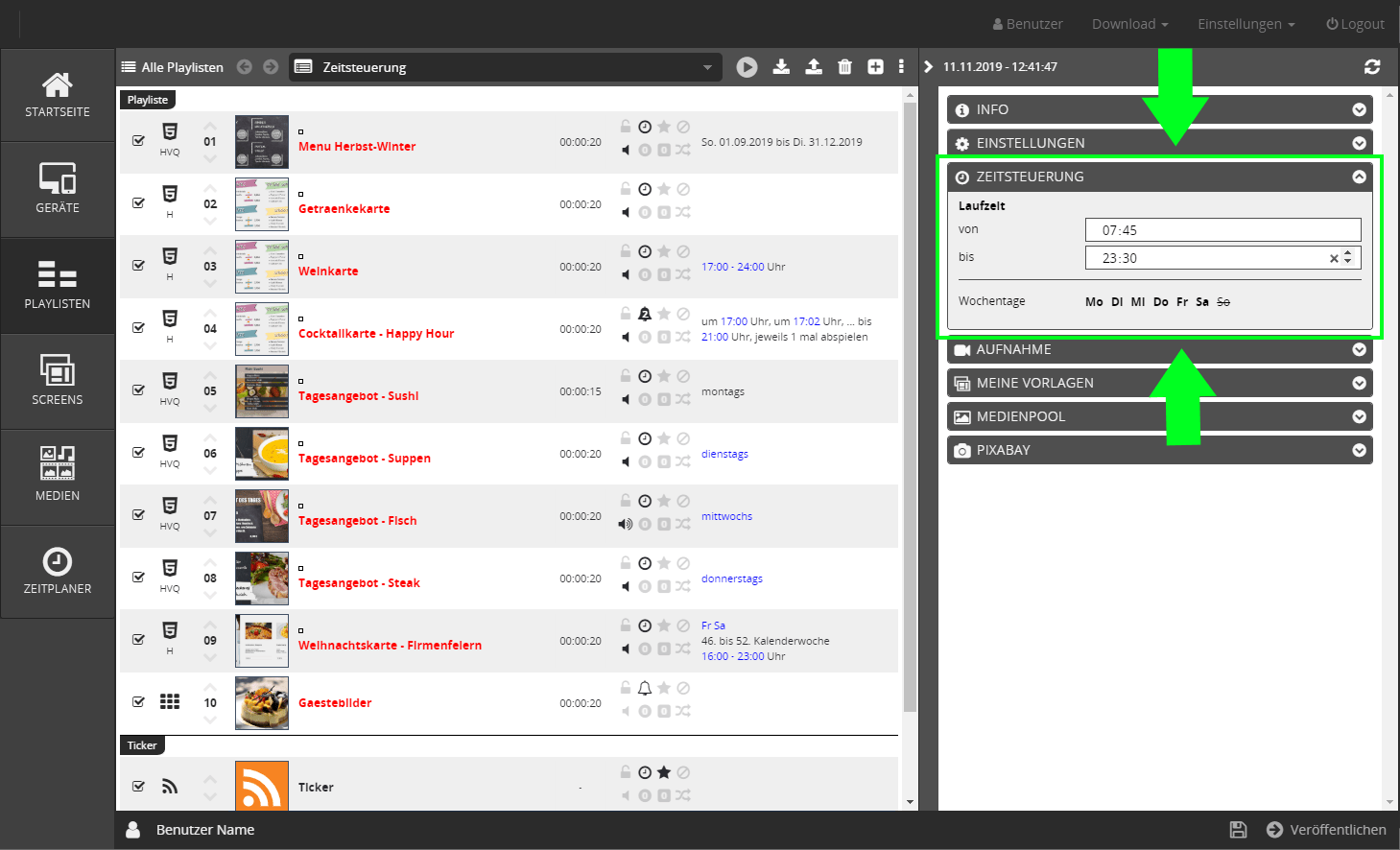Toggle Sunday (So) in Wochentage
Viewport: 1400px width, 850px height.
click(x=1223, y=302)
